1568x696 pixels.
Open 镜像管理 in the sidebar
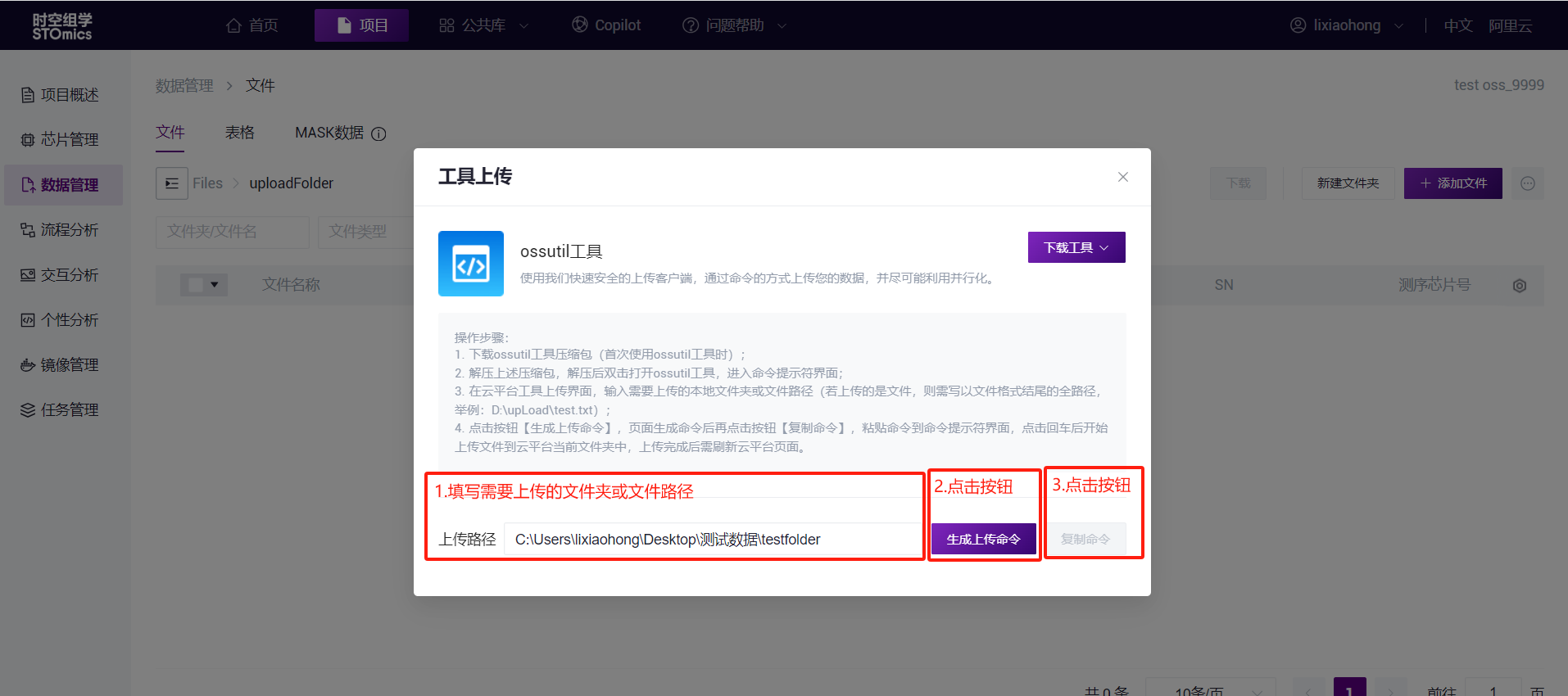tap(61, 365)
